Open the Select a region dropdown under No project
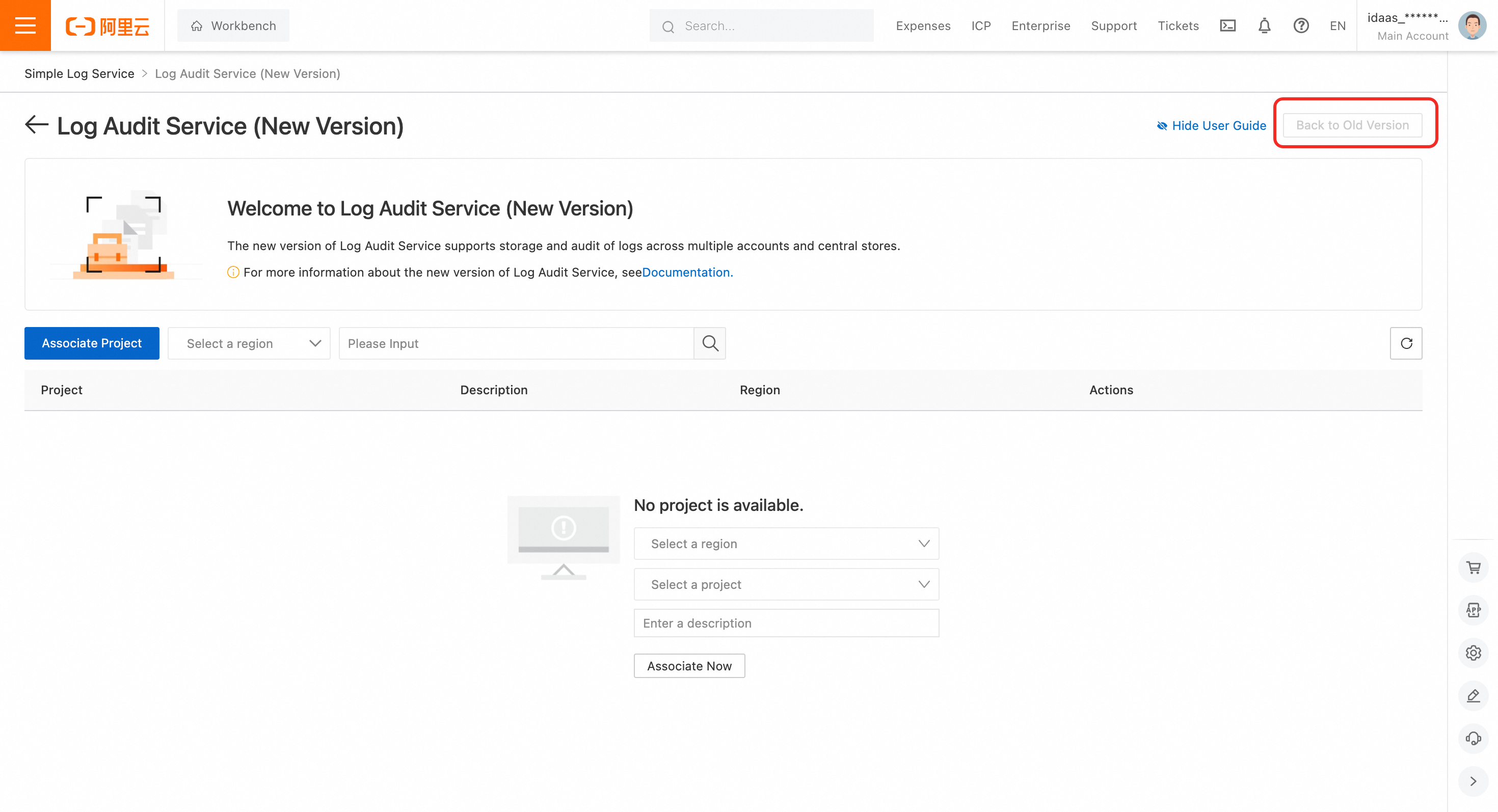The image size is (1498, 812). tap(786, 544)
